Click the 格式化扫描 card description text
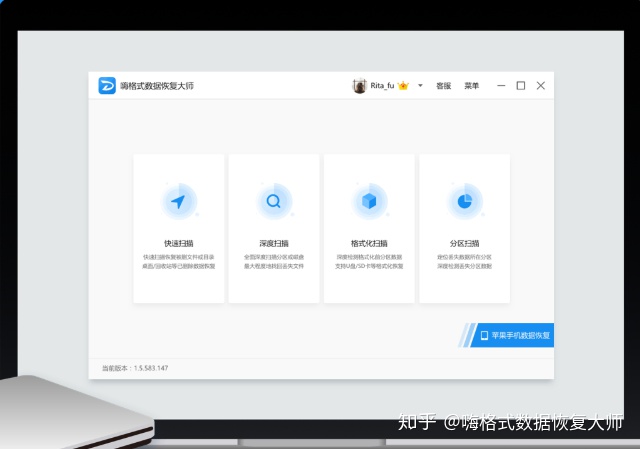This screenshot has height=449, width=640. [369, 262]
